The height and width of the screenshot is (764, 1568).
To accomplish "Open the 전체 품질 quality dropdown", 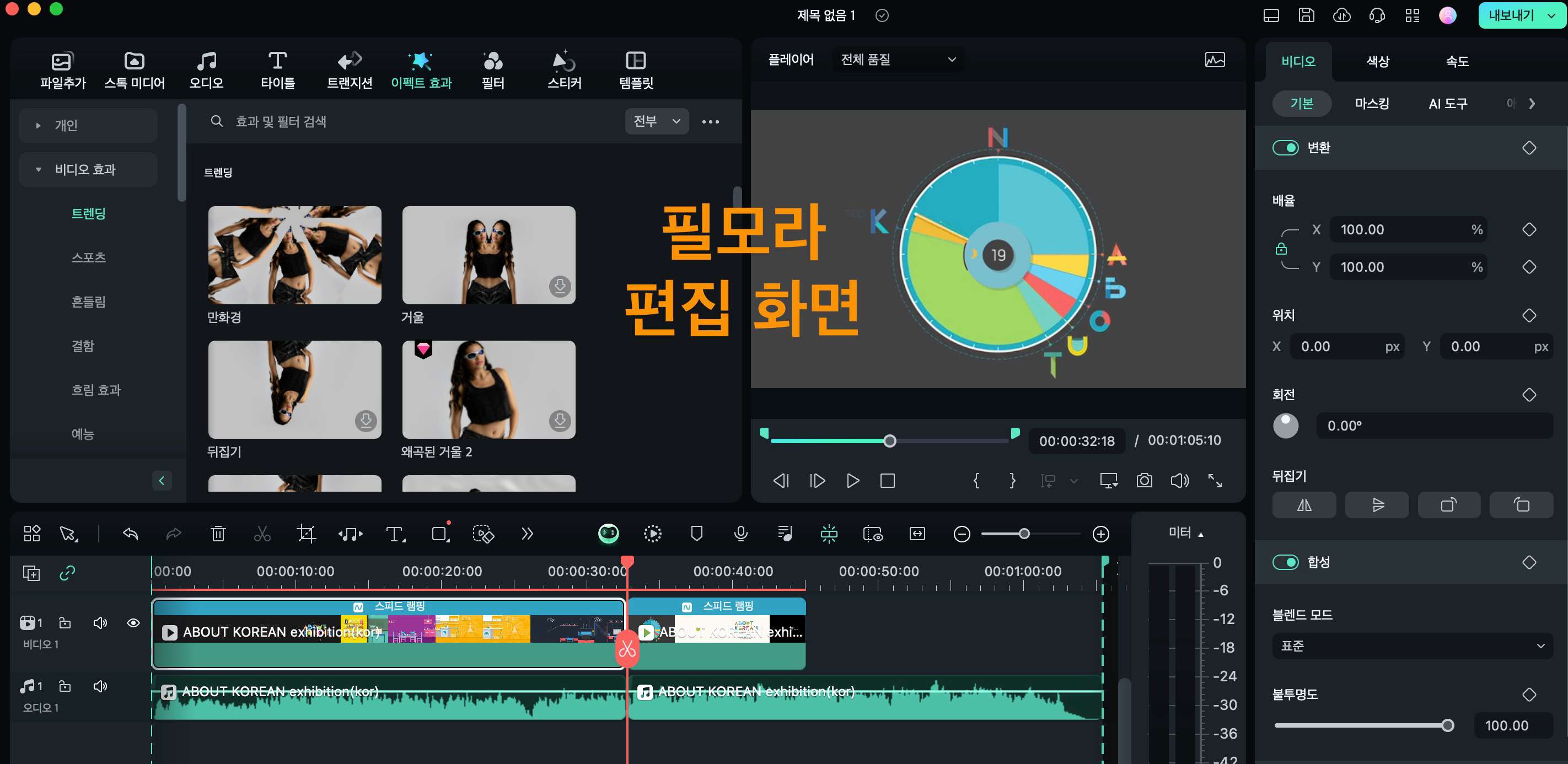I will [x=898, y=60].
